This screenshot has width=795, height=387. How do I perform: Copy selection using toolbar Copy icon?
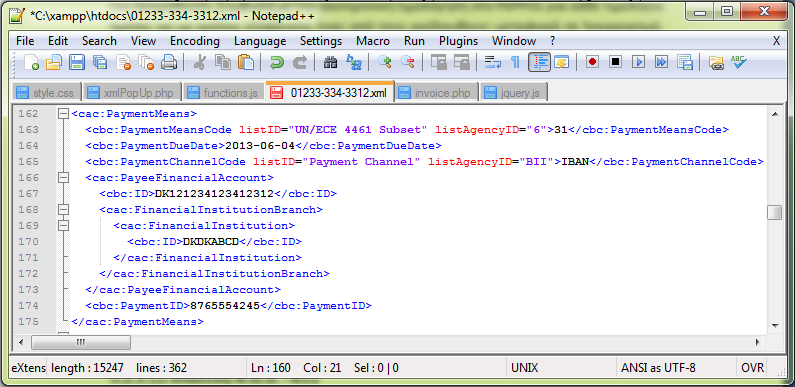tap(223, 62)
